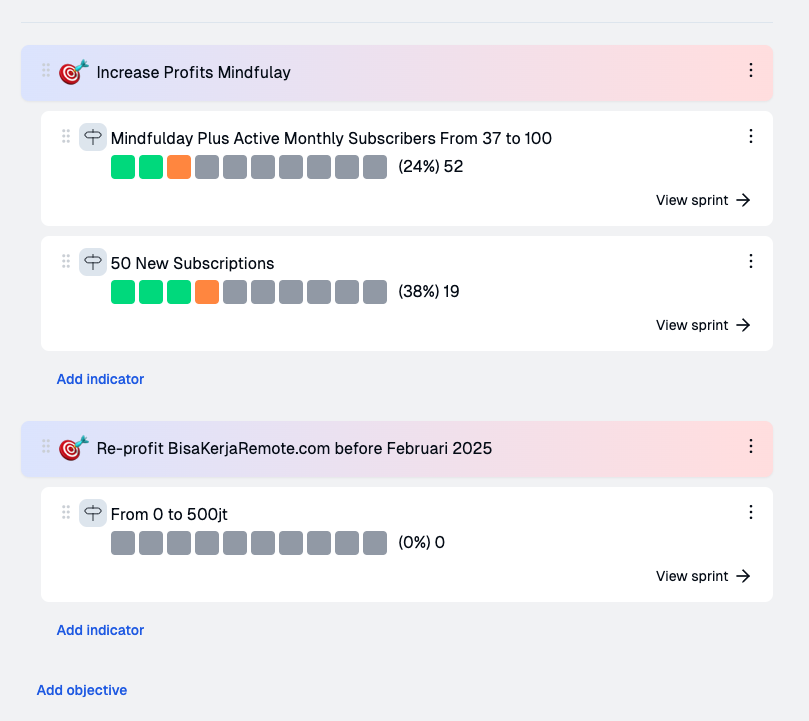Viewport: 809px width, 721px height.
Task: Open options menu for Increase Profits Mindfulay objective
Action: tap(750, 71)
